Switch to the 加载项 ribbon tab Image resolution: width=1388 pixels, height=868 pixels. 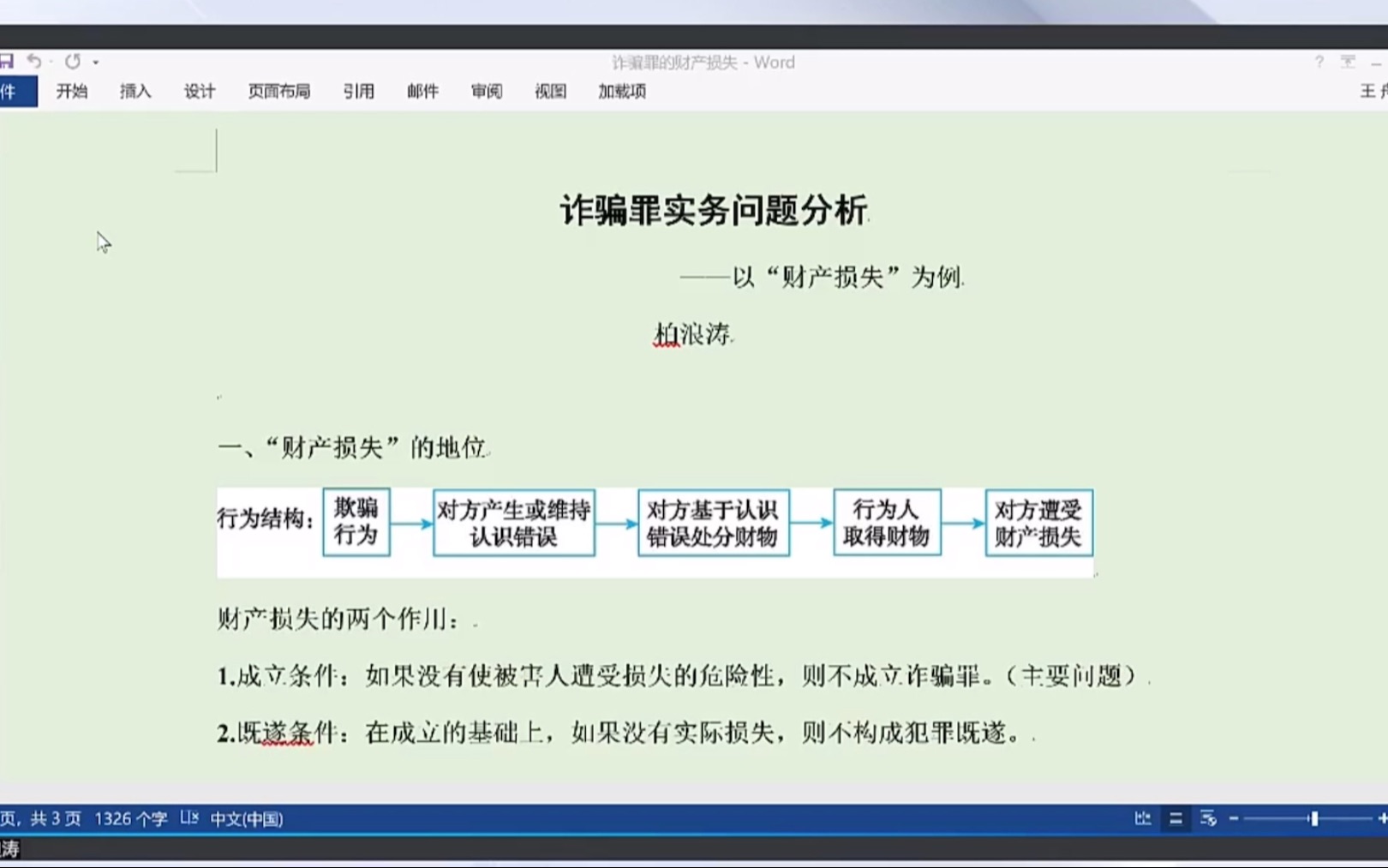click(622, 91)
